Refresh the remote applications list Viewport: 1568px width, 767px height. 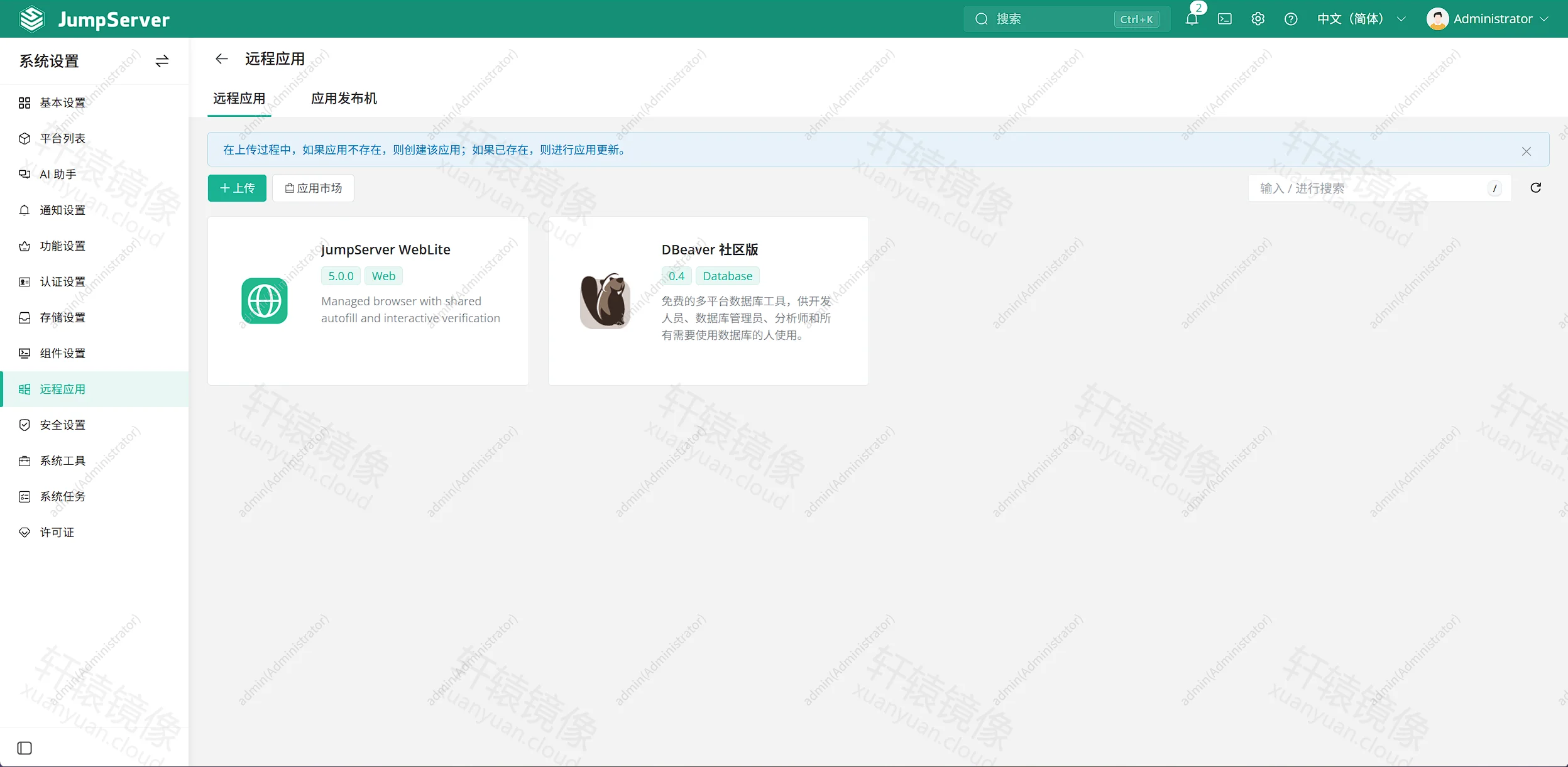(x=1536, y=188)
